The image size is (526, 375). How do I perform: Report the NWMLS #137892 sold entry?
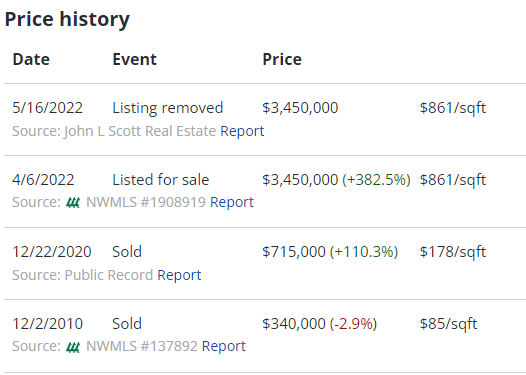pyautogui.click(x=224, y=346)
